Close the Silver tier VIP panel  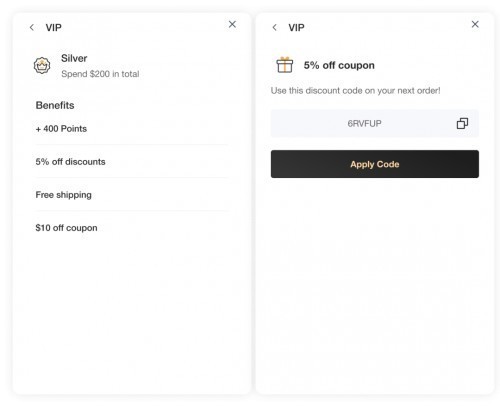coord(232,24)
